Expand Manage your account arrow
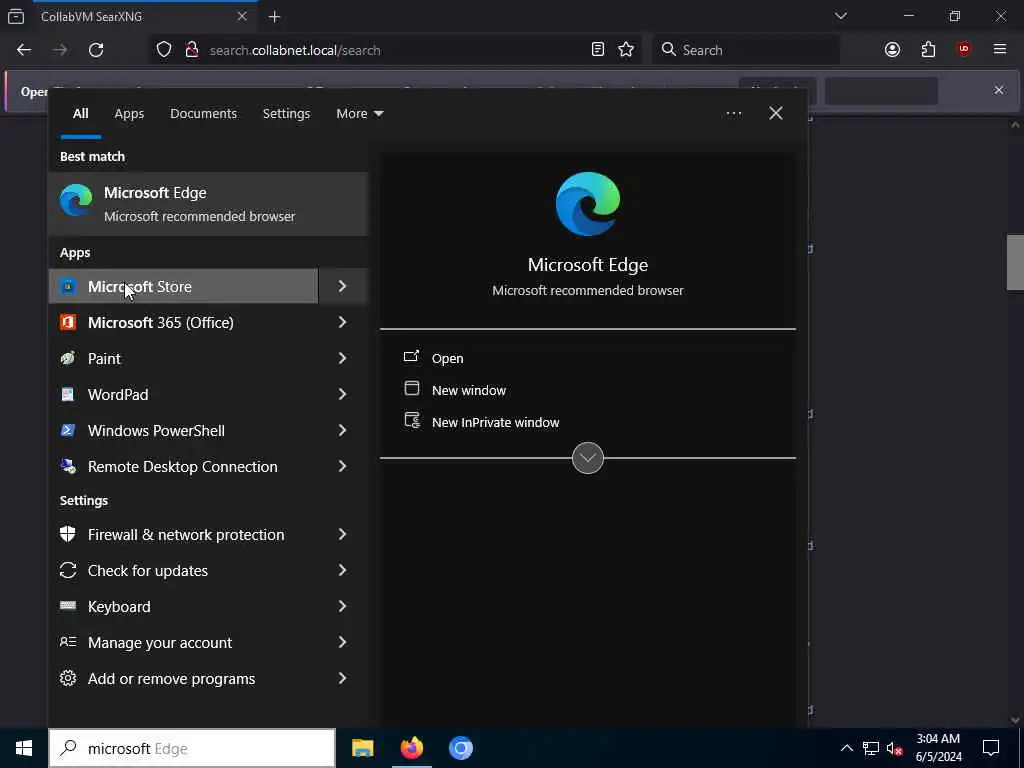Image resolution: width=1024 pixels, height=768 pixels. point(343,642)
